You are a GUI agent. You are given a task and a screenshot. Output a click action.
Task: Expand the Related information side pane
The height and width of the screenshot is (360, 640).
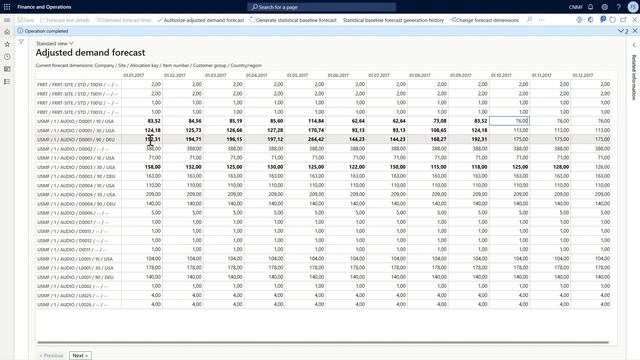(x=634, y=45)
